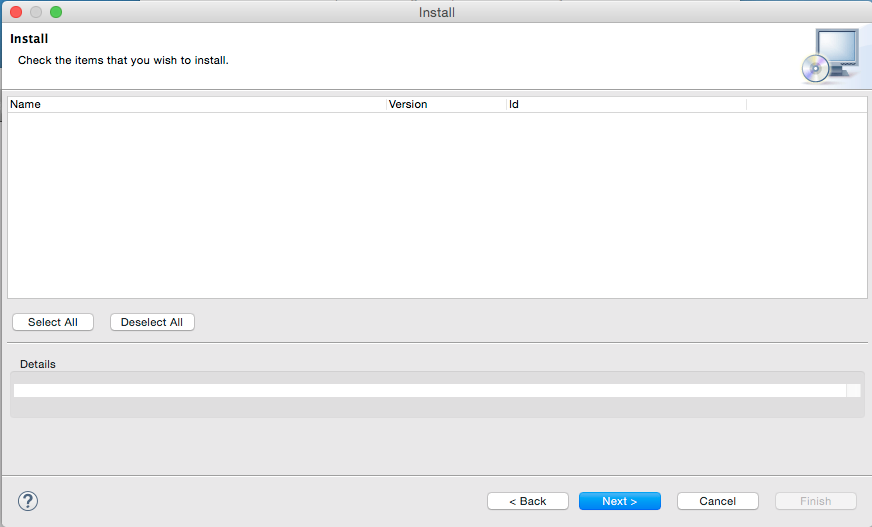Screen dimensions: 872x527
Task: Sort list by the Name column header
Action: coord(197,105)
